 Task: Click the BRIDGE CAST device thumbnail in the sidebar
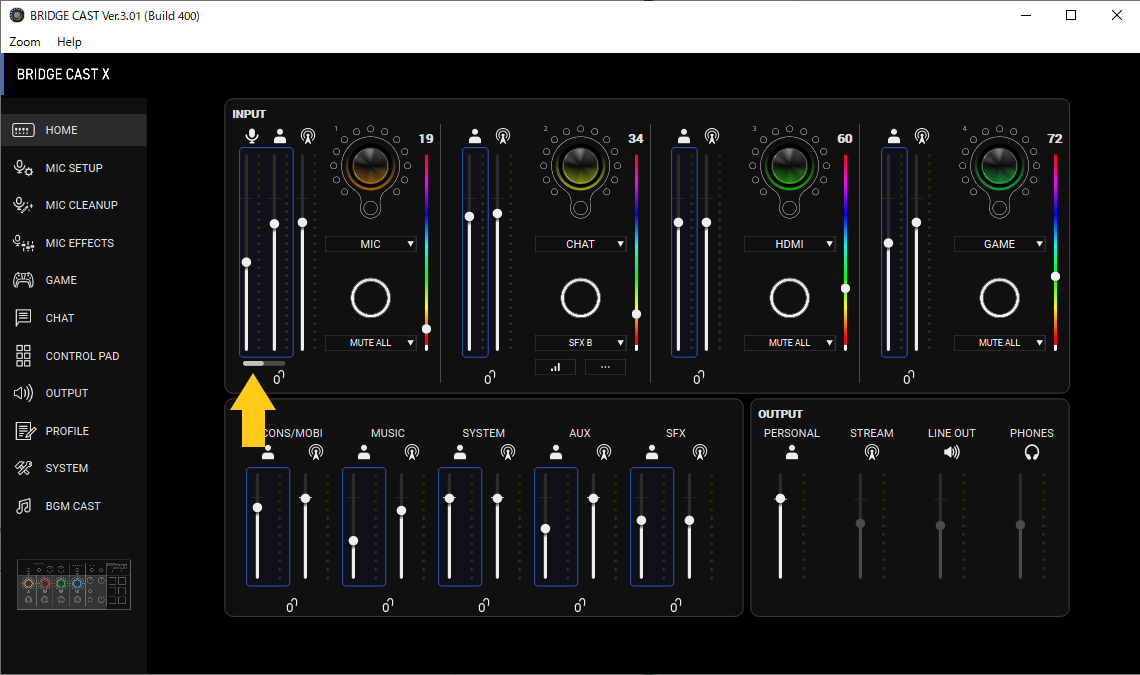[x=74, y=584]
